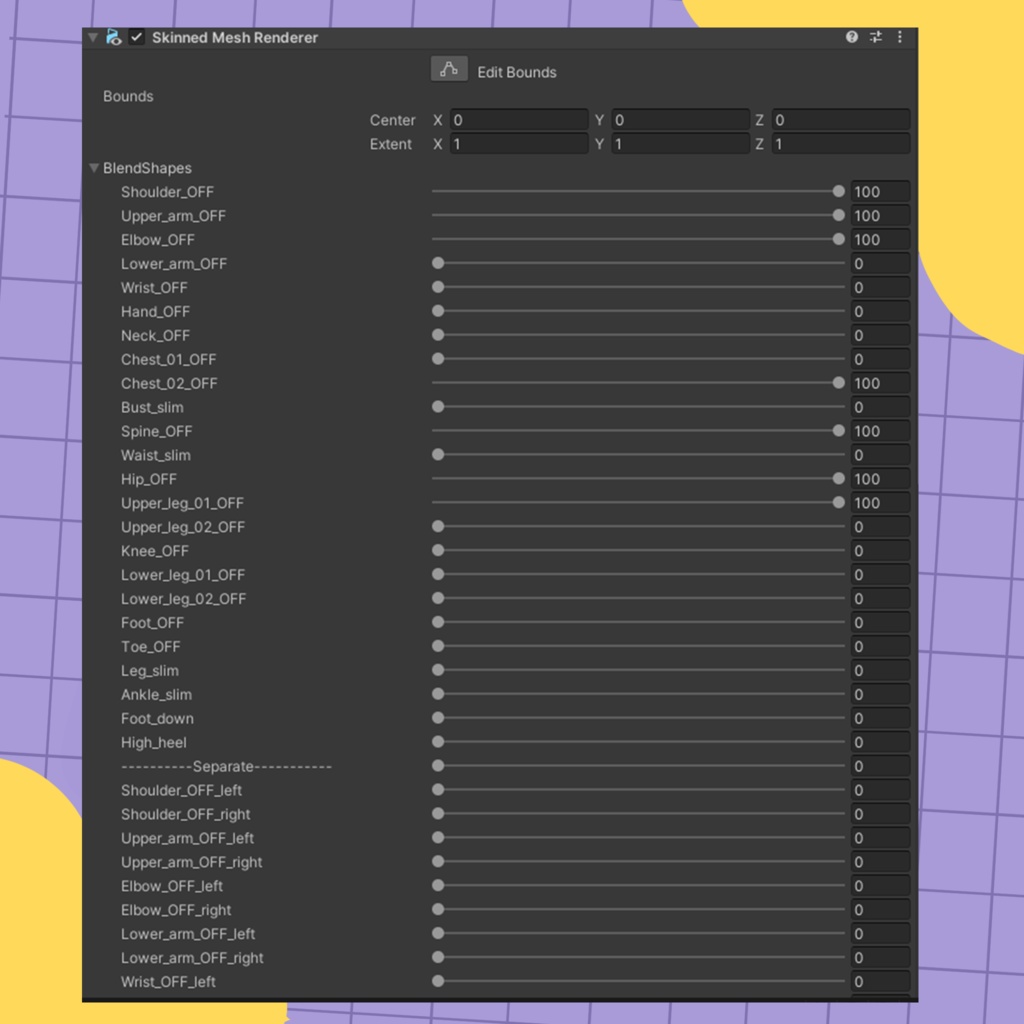Click the Upper_leg_02_OFF slider track
Screen dimensions: 1024x1024
point(638,527)
